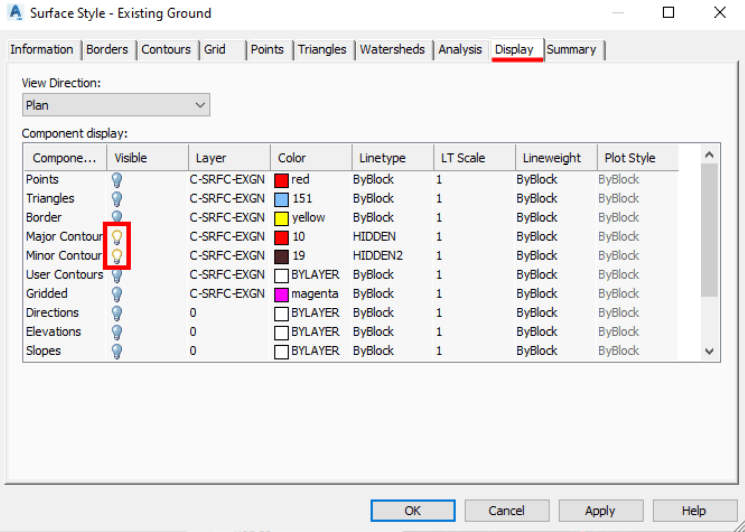Change Minor Contour color swatch 19
Viewport: 745px width, 532px height.
click(281, 256)
